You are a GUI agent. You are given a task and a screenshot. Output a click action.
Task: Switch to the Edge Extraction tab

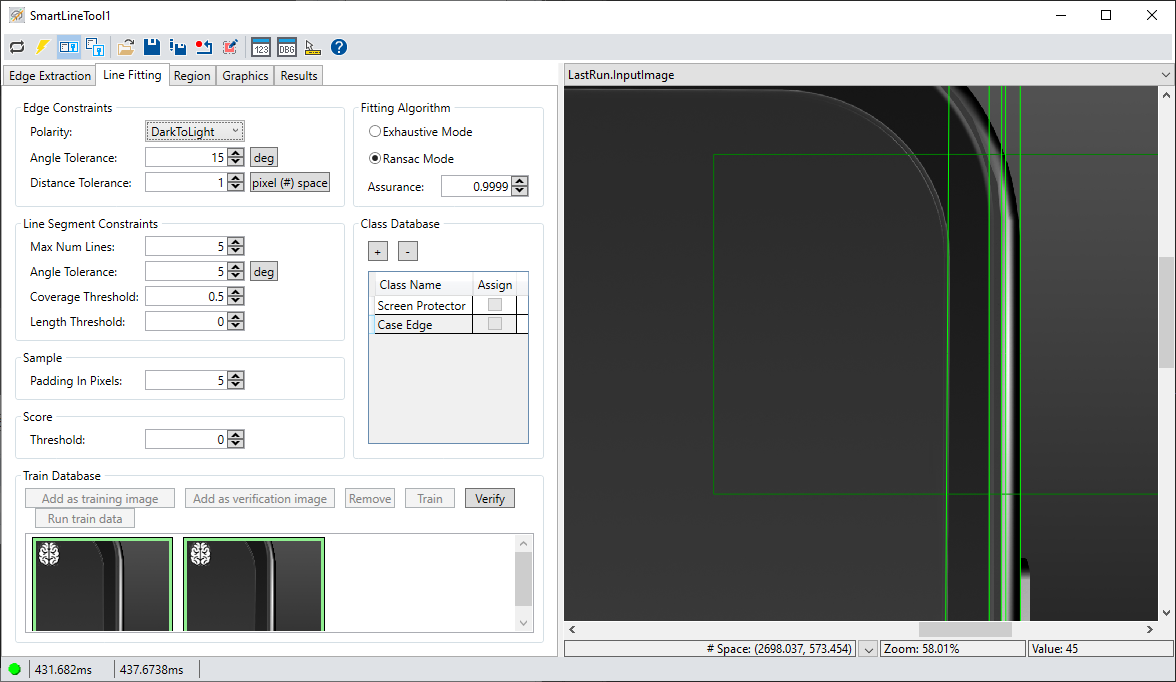49,75
